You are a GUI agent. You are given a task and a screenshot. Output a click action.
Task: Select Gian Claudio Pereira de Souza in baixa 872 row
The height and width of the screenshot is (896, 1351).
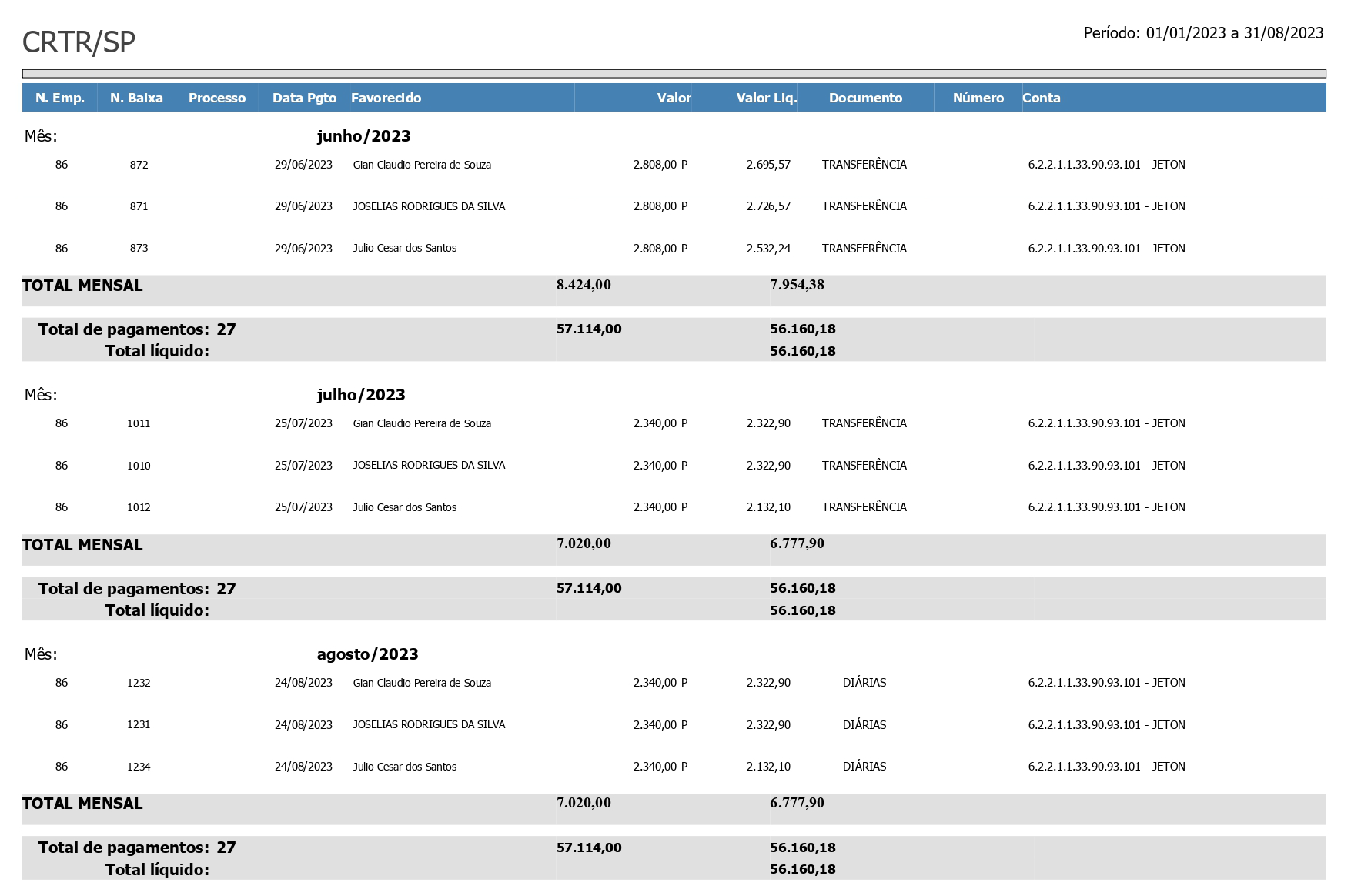[x=422, y=165]
